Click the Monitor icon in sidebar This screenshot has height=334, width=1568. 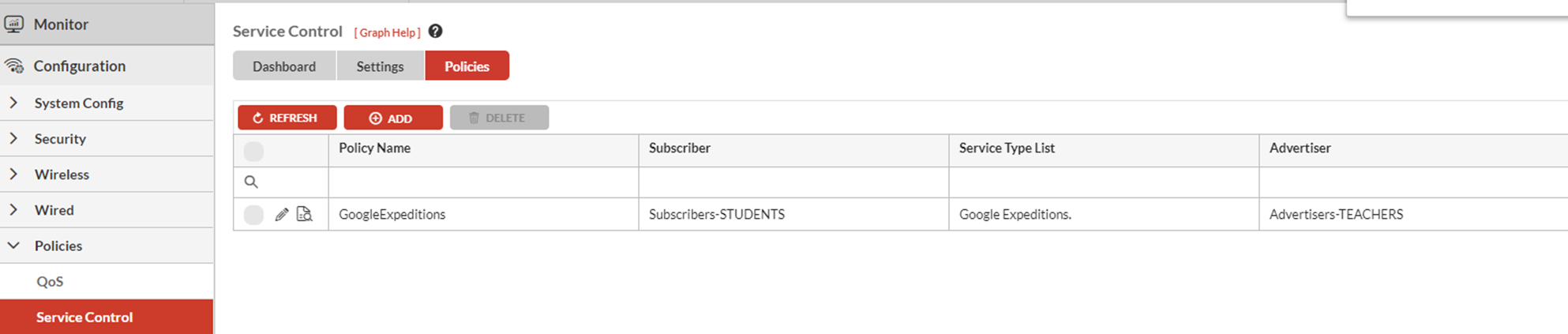[x=14, y=24]
